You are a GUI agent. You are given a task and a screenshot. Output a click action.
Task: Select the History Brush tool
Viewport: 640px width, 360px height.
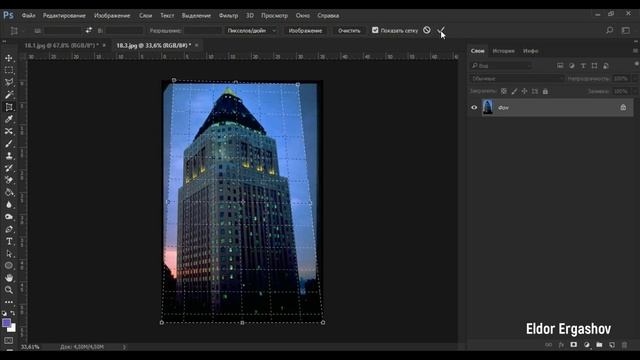click(x=9, y=168)
